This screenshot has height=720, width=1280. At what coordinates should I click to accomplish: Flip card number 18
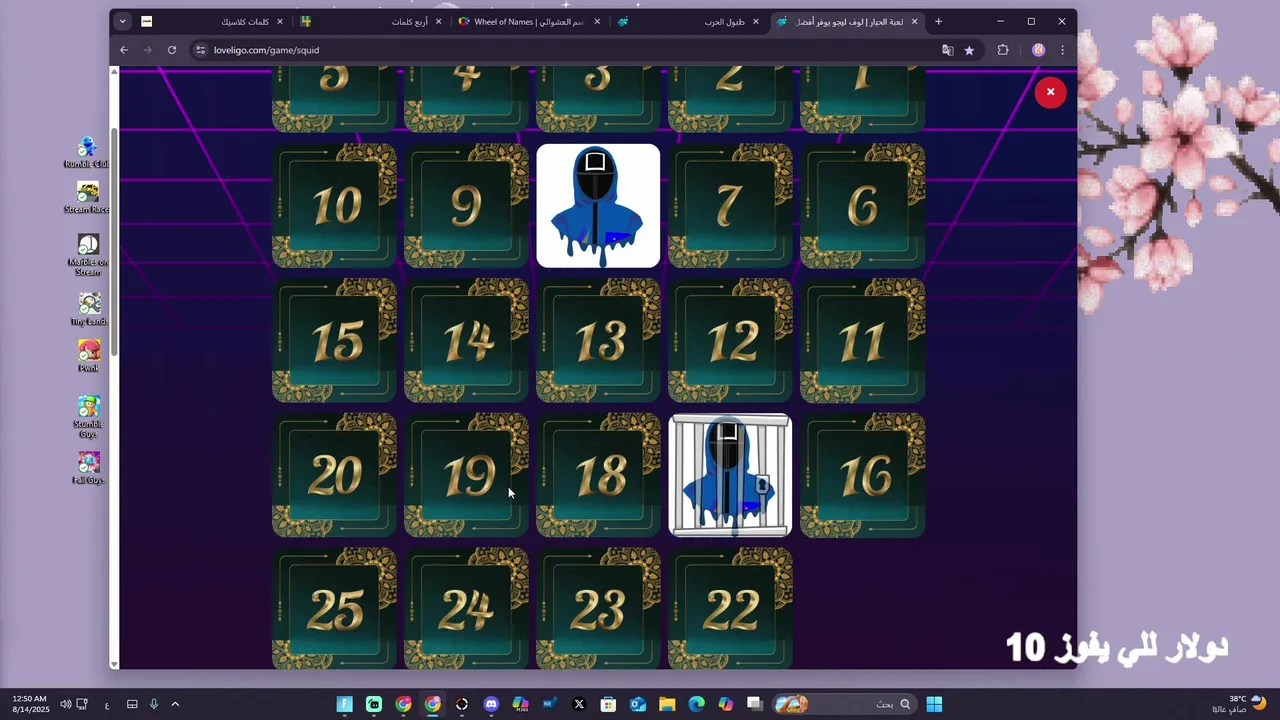point(598,476)
